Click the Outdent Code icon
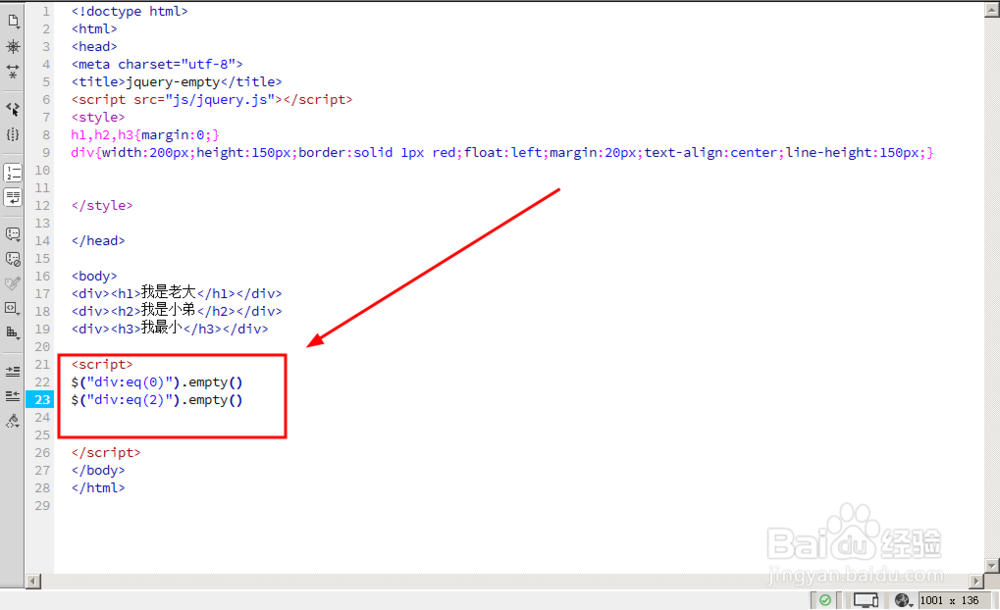The height and width of the screenshot is (610, 1000). 13,396
